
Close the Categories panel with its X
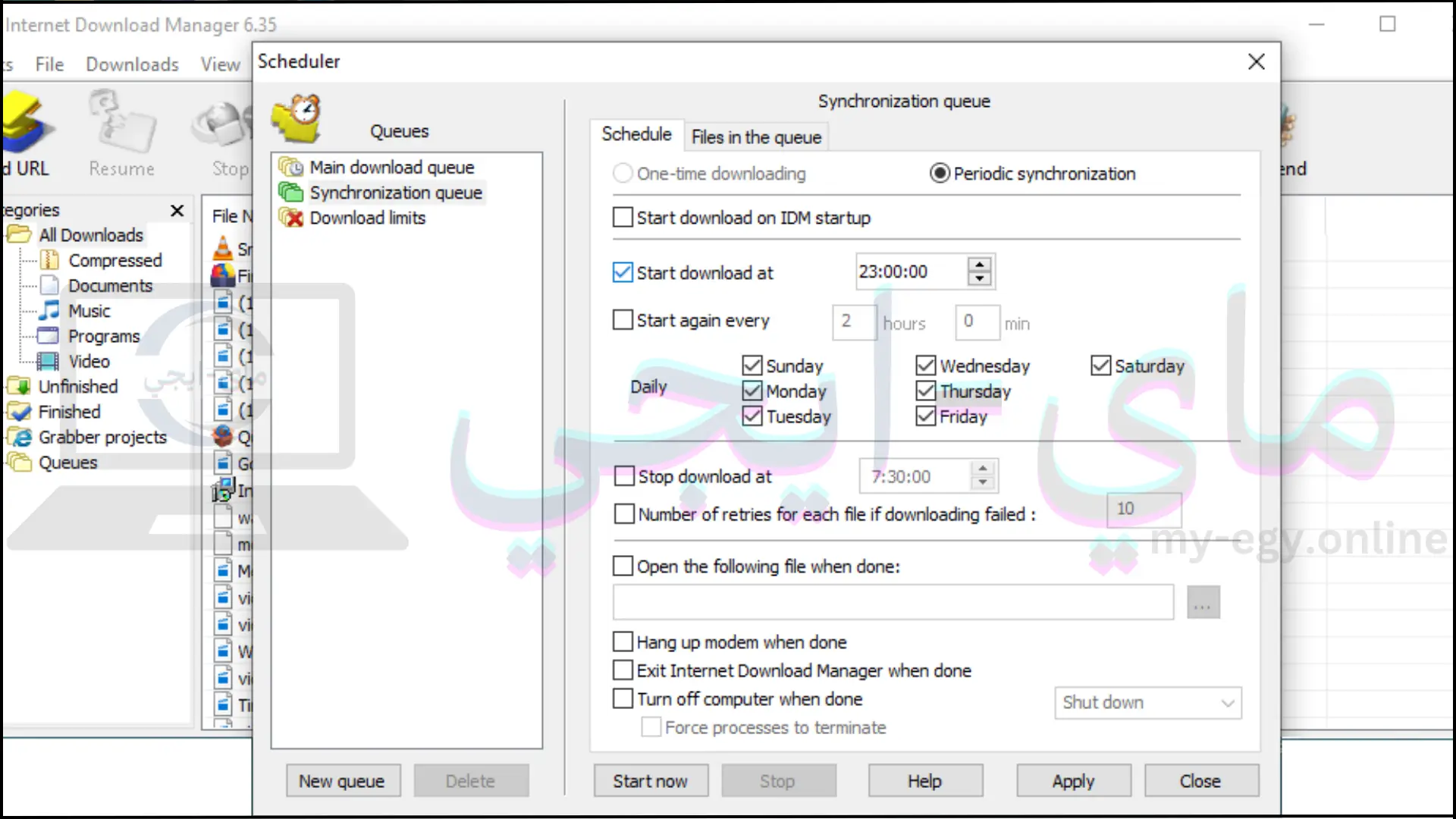(177, 210)
